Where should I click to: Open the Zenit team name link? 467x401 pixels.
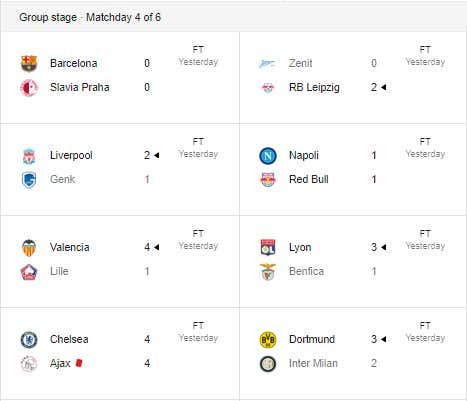300,63
